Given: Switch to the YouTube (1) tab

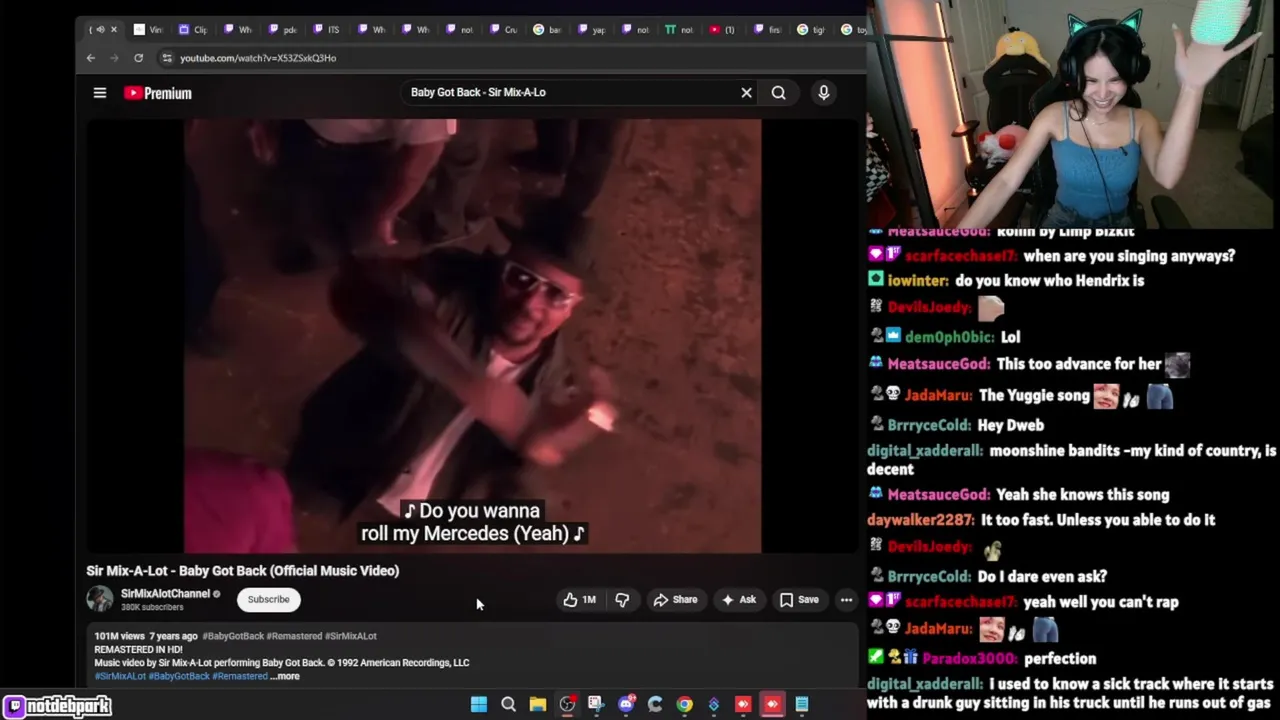Looking at the screenshot, I should click(x=723, y=30).
